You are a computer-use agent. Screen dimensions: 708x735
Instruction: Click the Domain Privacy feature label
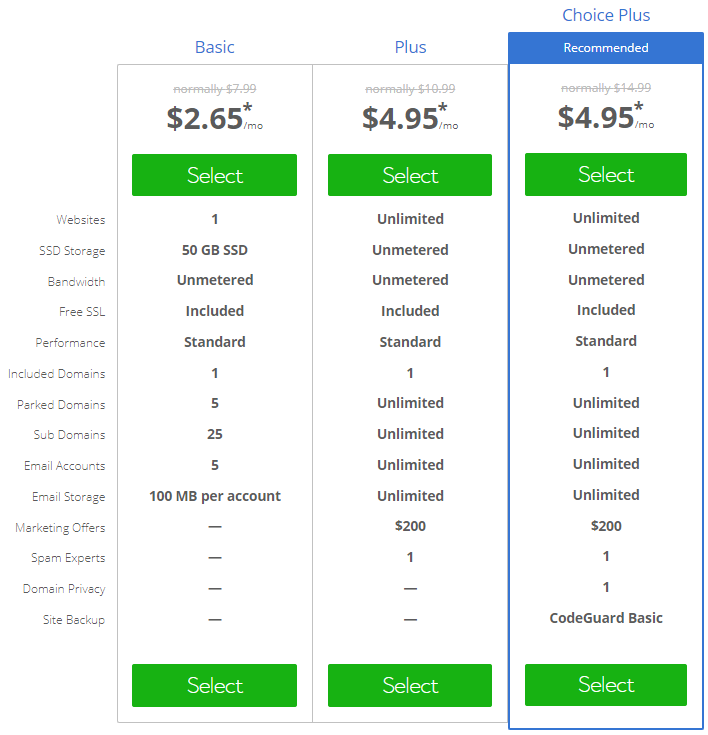click(x=64, y=589)
